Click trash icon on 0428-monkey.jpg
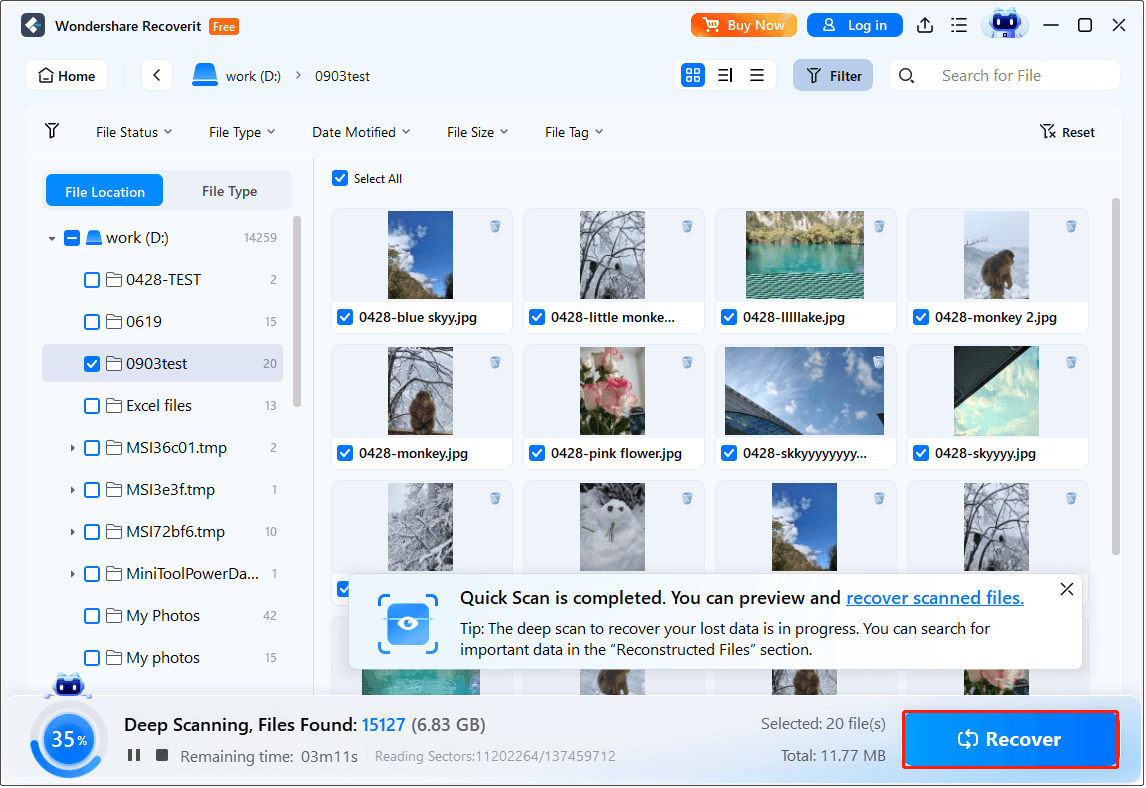 click(495, 362)
